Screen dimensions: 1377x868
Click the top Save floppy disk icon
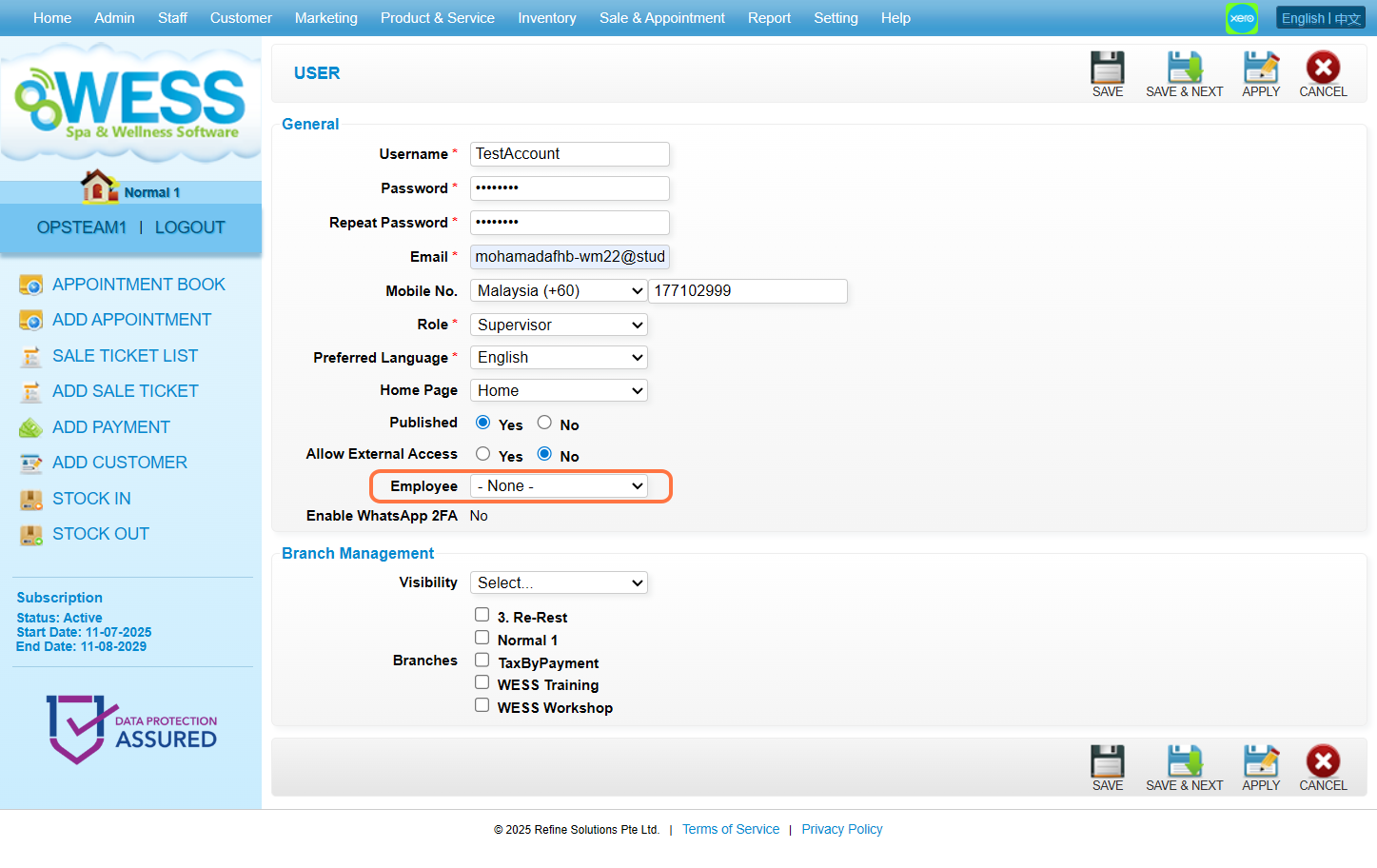tap(1107, 69)
